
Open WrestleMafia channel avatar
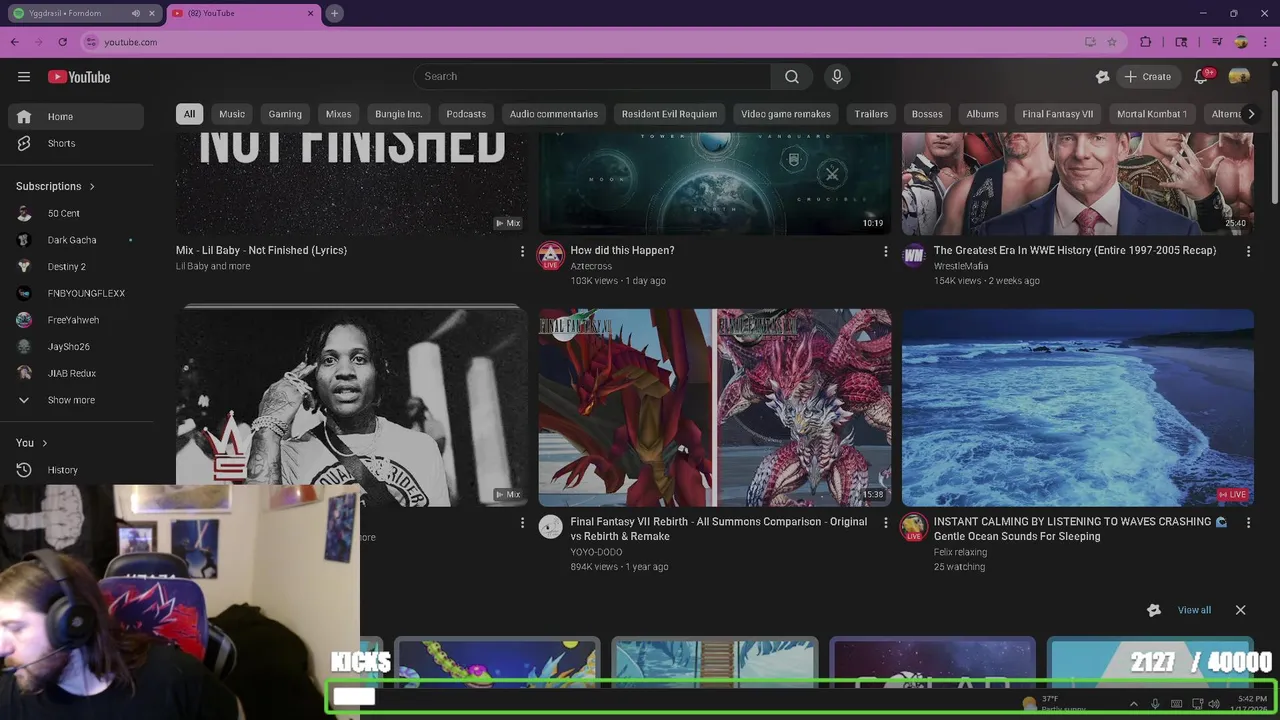pyautogui.click(x=914, y=256)
